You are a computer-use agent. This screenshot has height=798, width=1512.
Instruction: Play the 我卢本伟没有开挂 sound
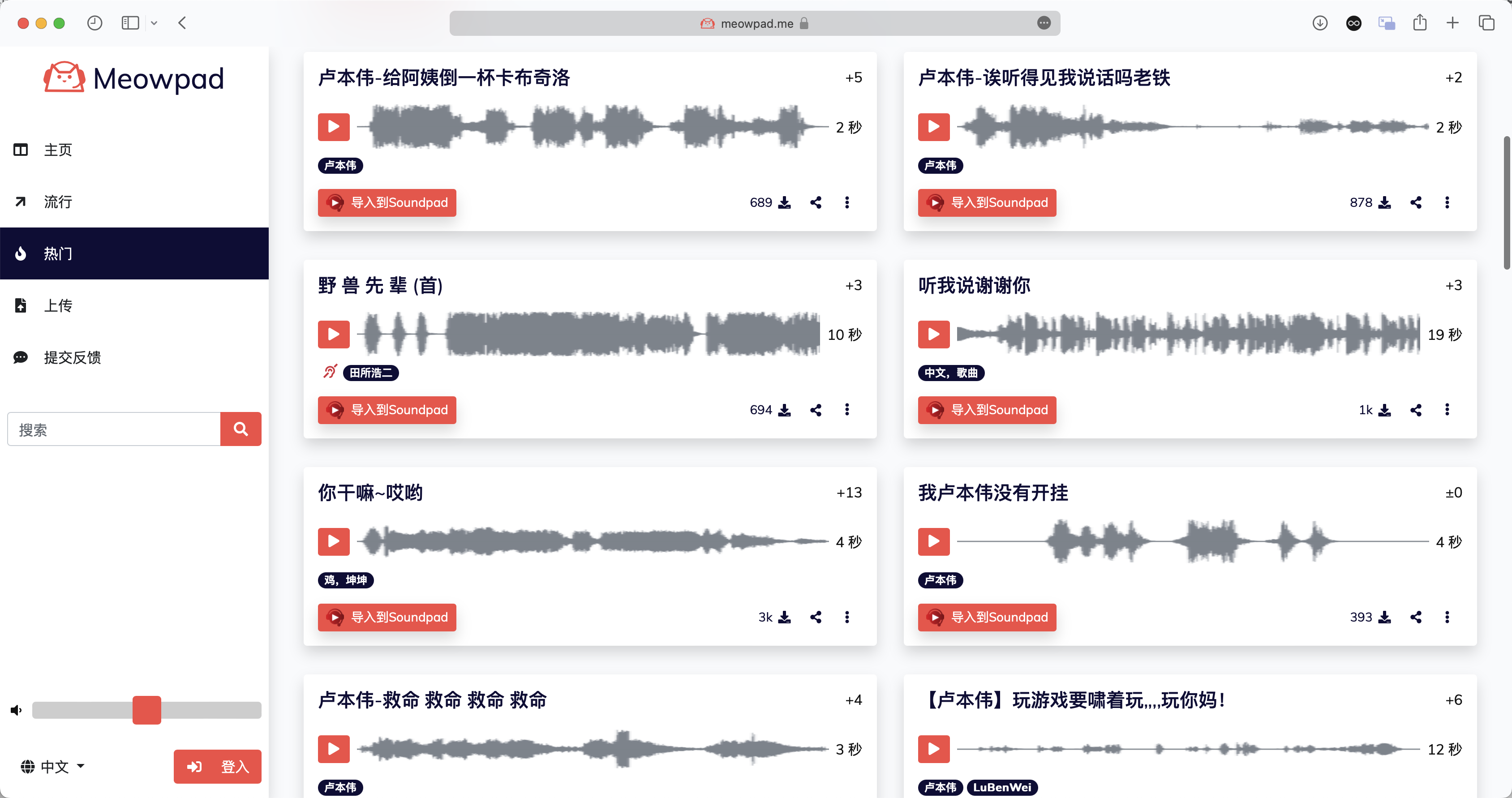(933, 541)
